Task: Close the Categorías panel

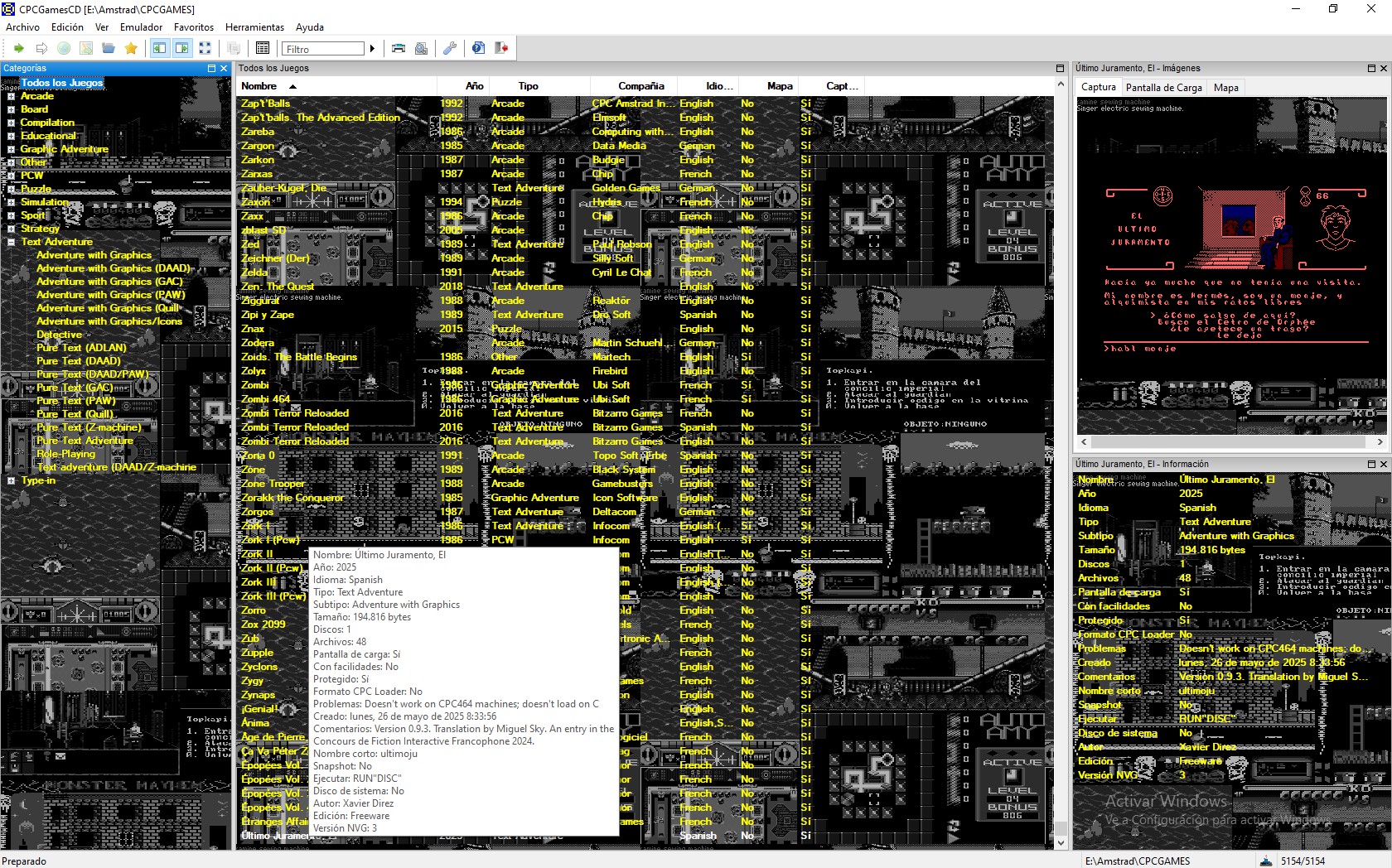Action: pyautogui.click(x=224, y=69)
